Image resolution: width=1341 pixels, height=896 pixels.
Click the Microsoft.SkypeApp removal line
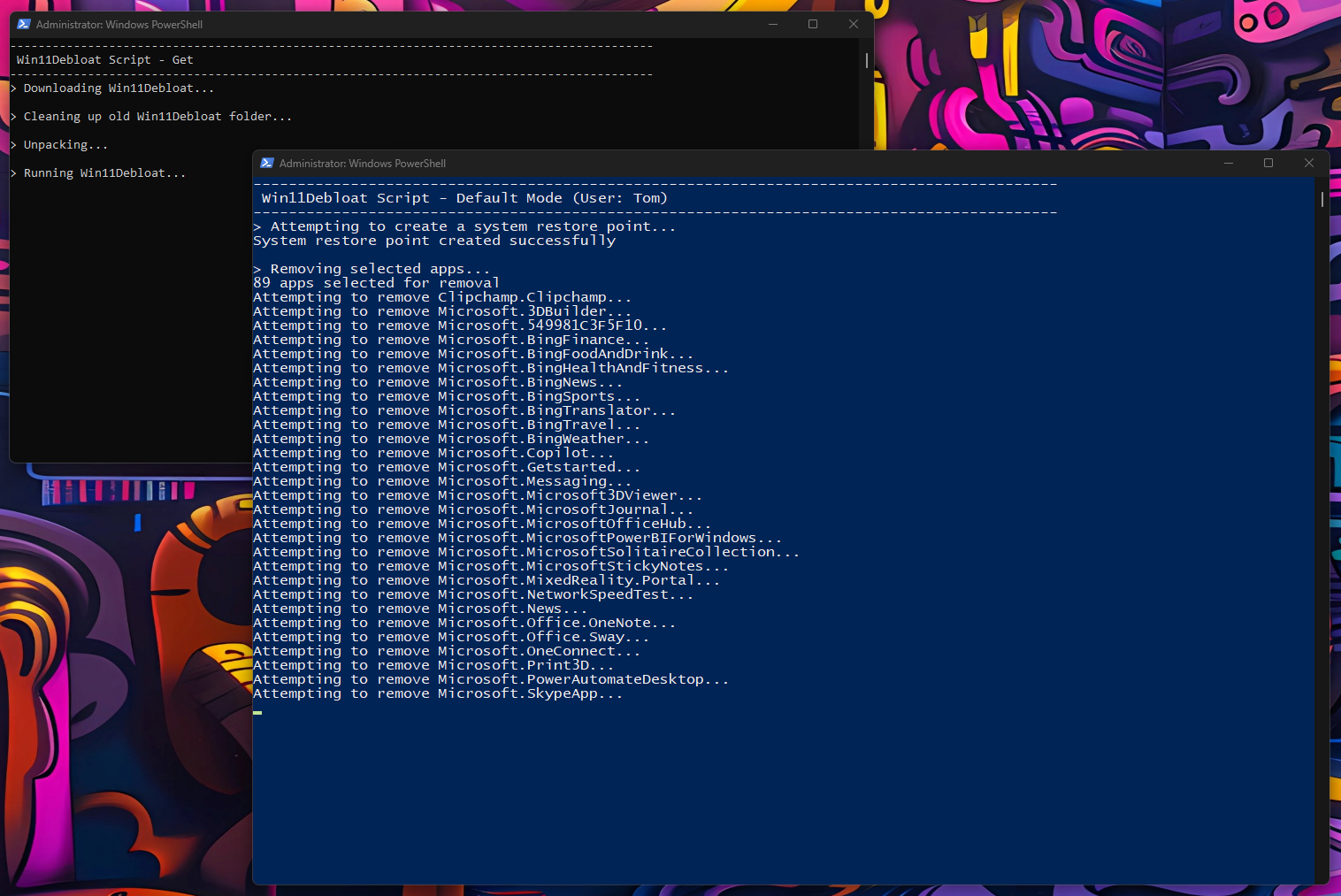(438, 693)
